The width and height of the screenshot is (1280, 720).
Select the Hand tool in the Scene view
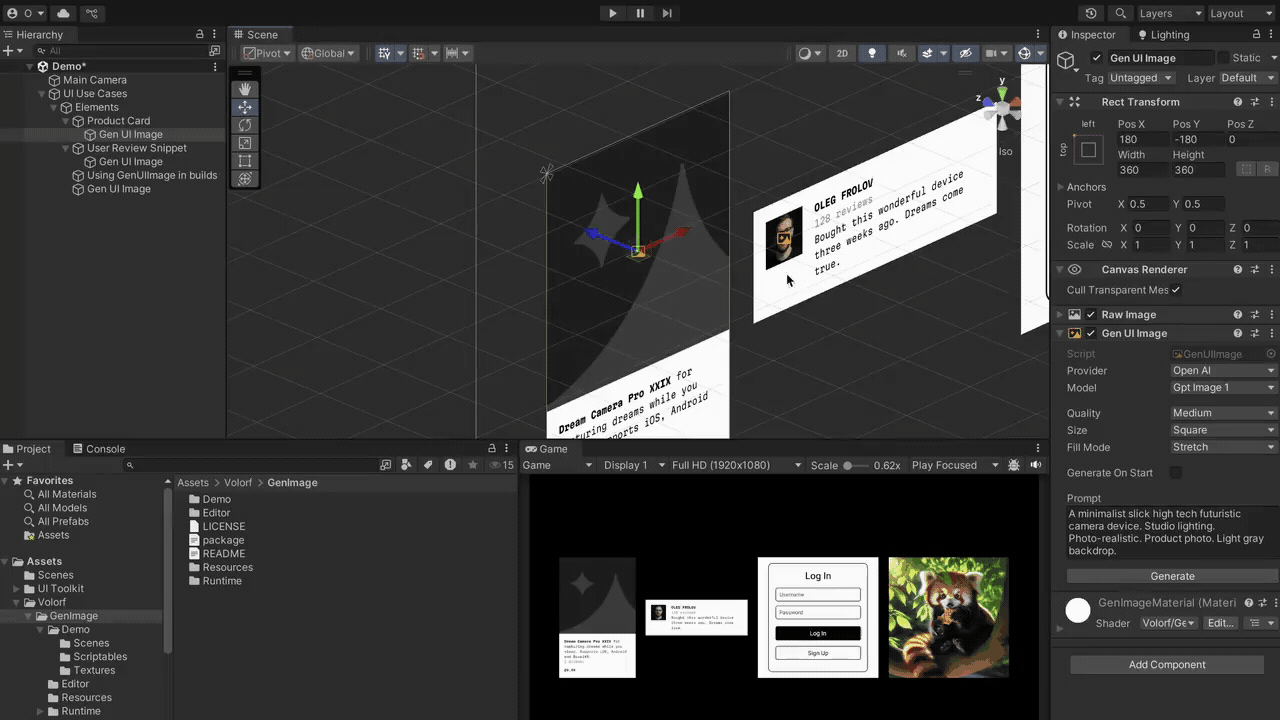point(245,89)
